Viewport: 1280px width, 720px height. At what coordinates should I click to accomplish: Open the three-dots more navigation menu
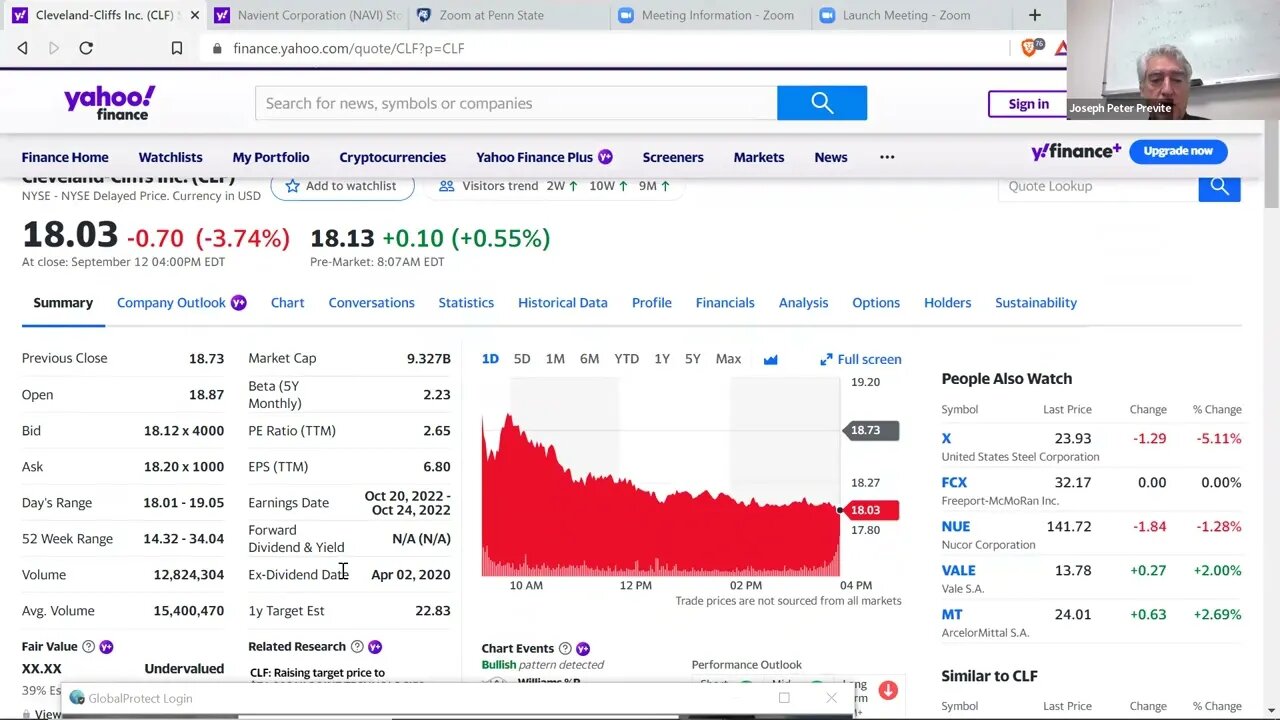click(887, 157)
